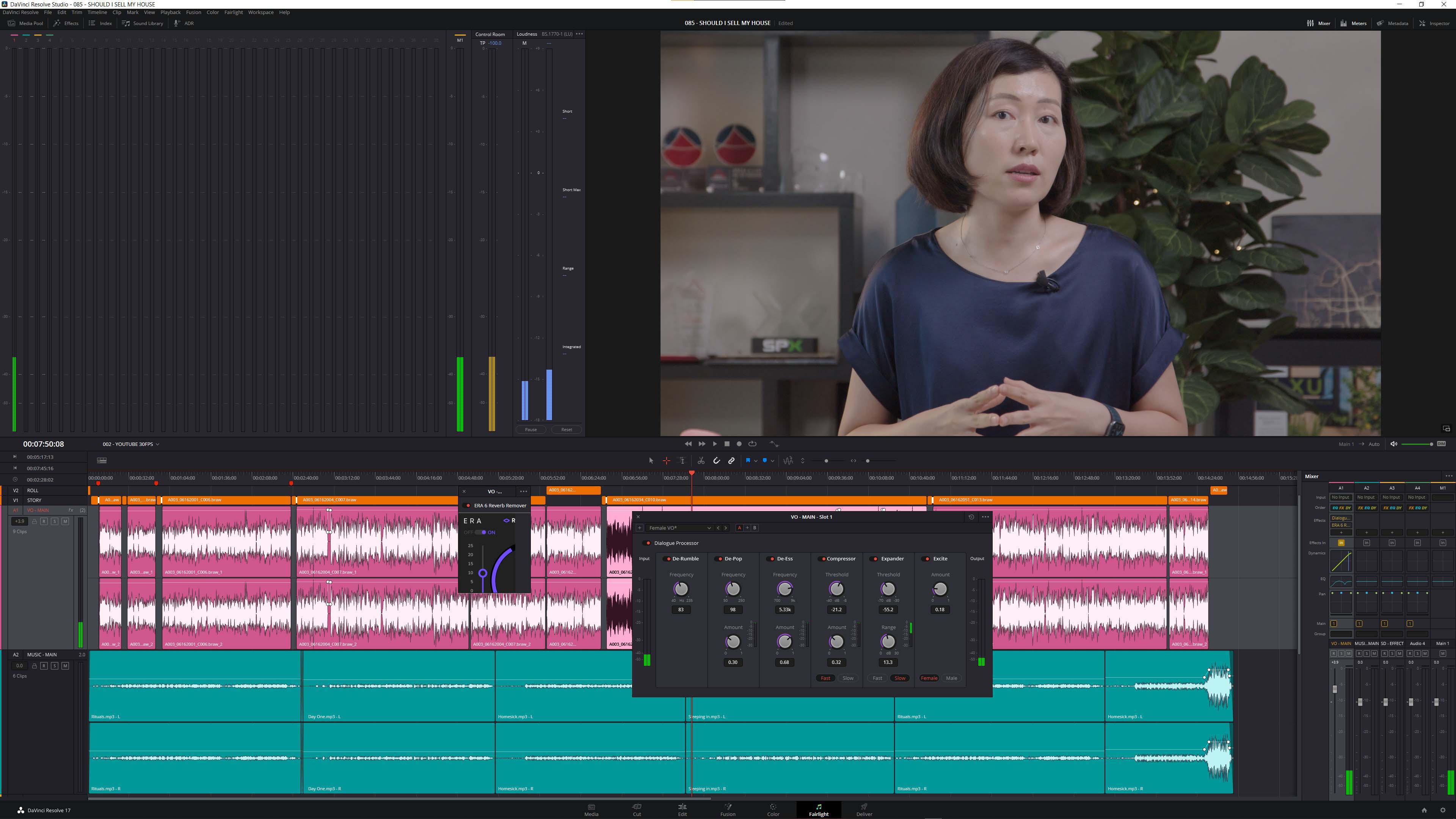Add a preset with plus button
1456x819 pixels.
coord(639,528)
